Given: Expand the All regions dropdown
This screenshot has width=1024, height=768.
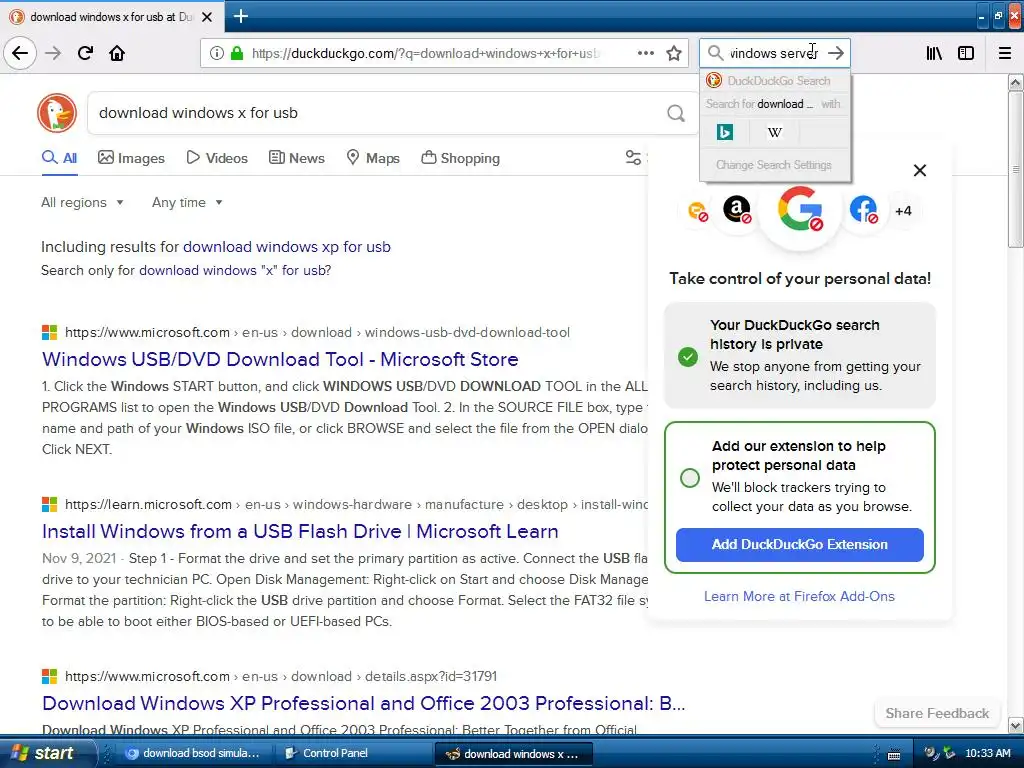Looking at the screenshot, I should (x=82, y=202).
